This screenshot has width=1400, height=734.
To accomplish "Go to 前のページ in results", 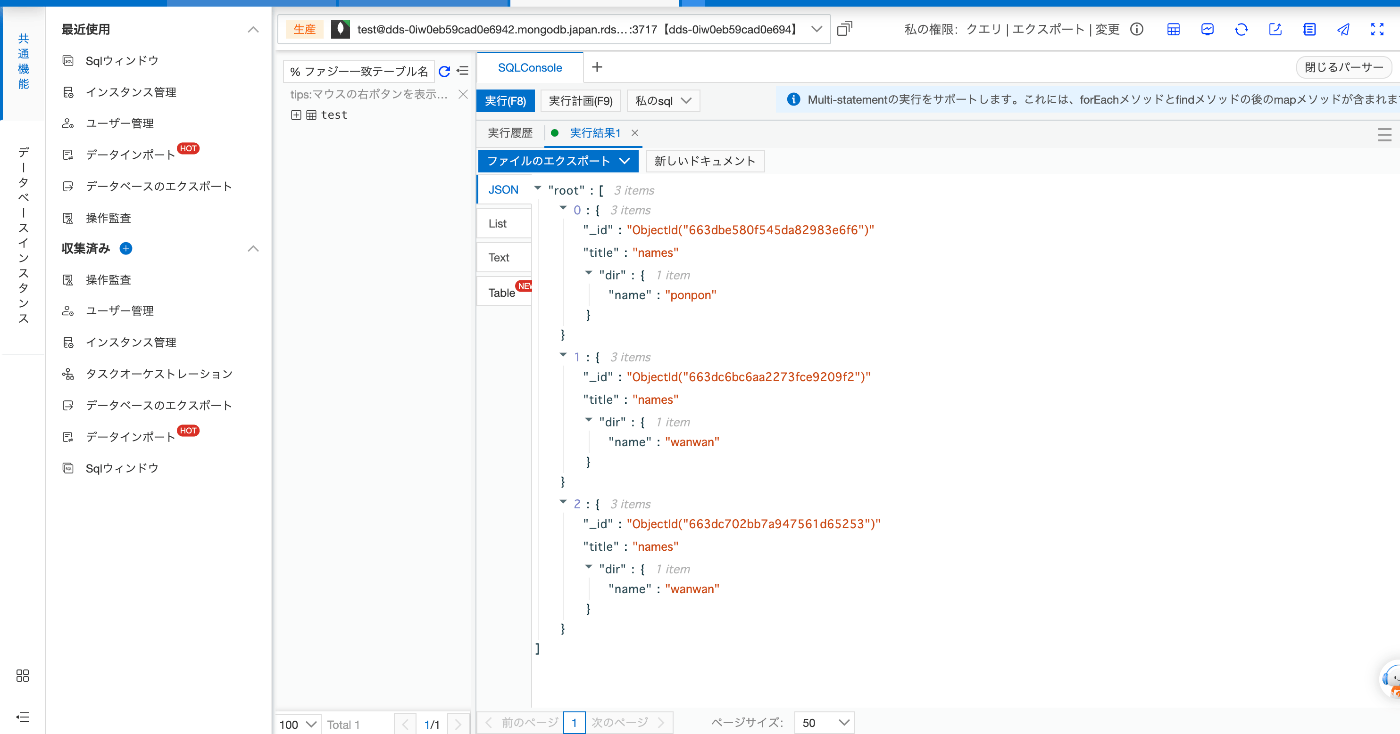I will click(x=520, y=722).
